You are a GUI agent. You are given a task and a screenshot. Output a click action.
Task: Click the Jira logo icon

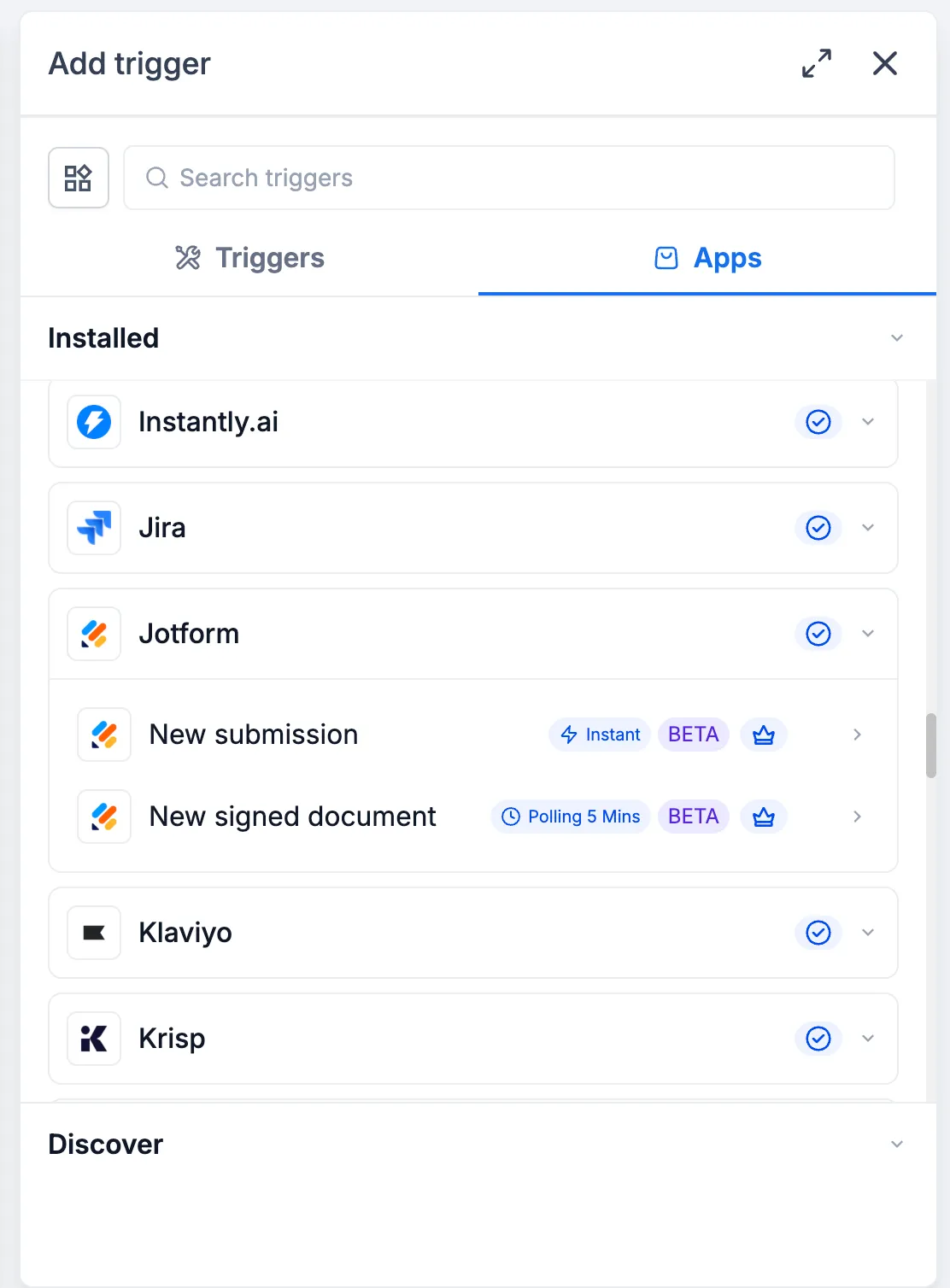94,528
